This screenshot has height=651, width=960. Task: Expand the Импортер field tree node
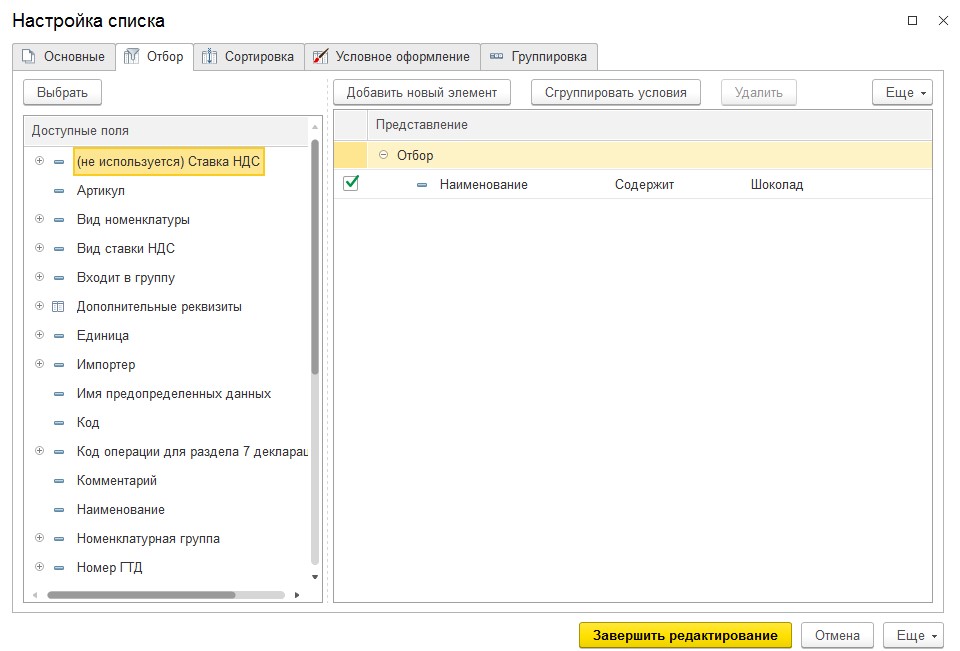39,364
